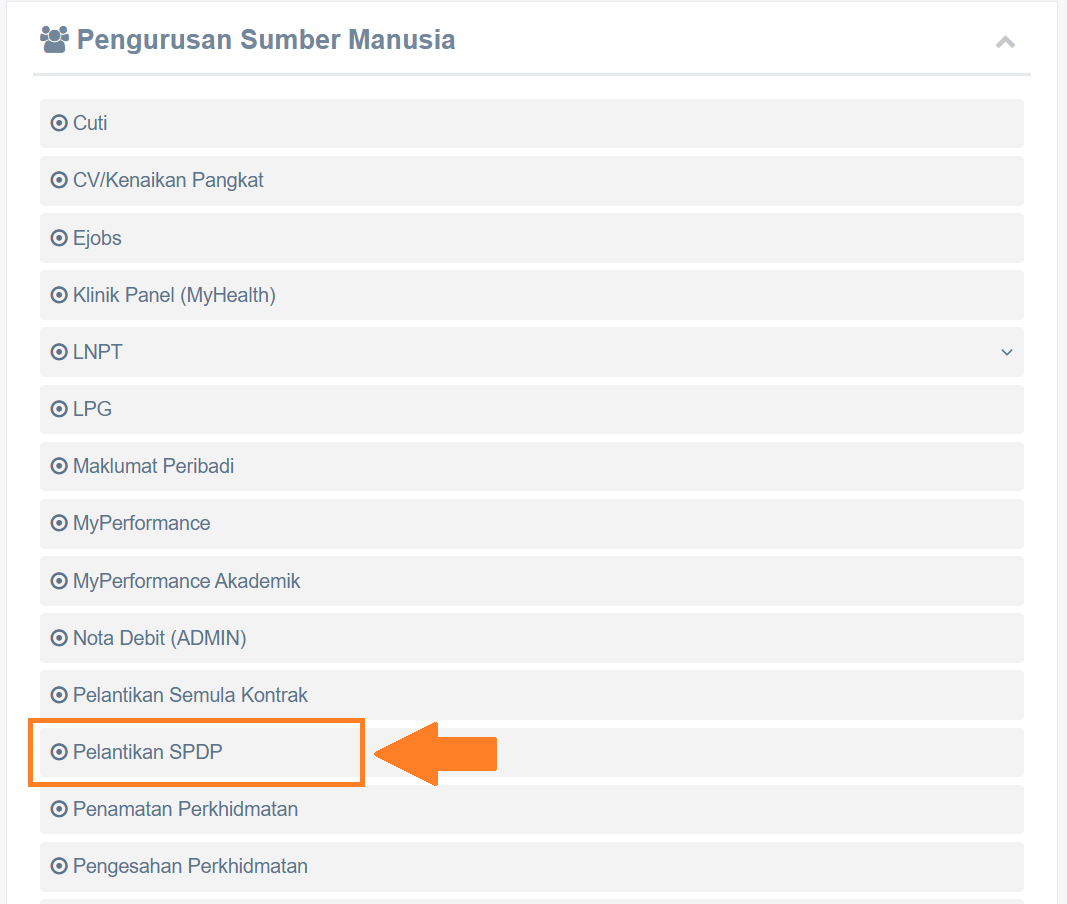Click the circle icon next to Cuti
Viewport: 1067px width, 904px height.
[x=59, y=123]
